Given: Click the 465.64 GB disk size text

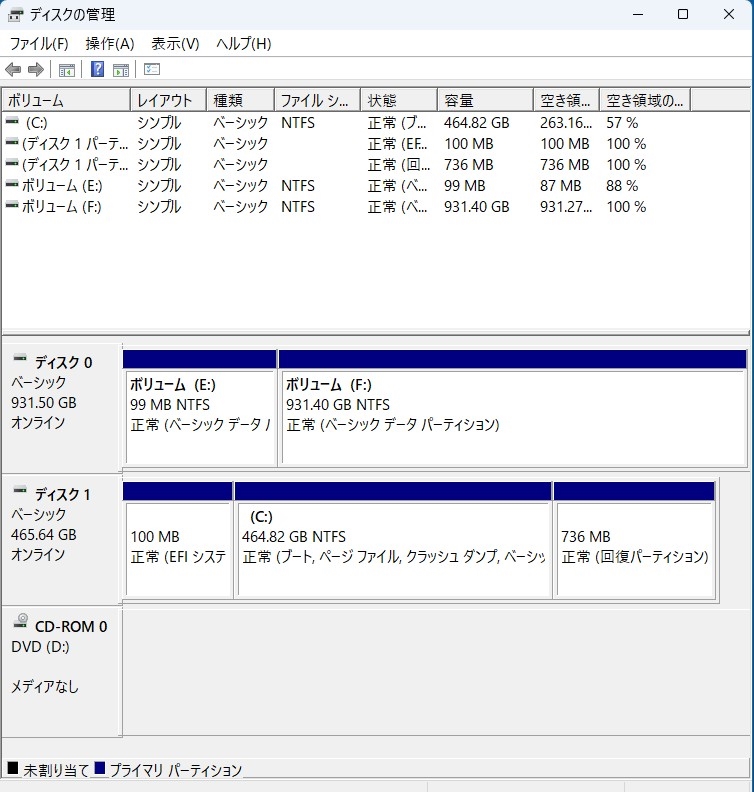Looking at the screenshot, I should click(x=44, y=534).
